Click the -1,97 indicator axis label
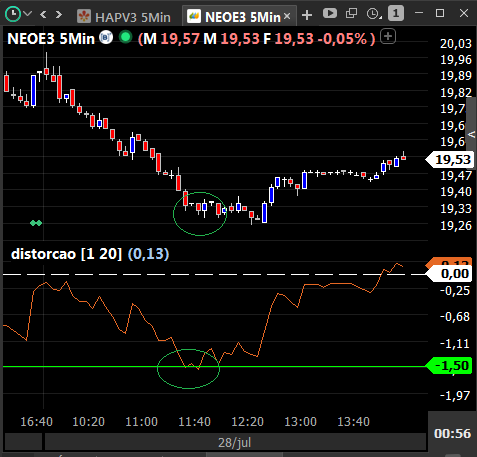 click(x=455, y=396)
